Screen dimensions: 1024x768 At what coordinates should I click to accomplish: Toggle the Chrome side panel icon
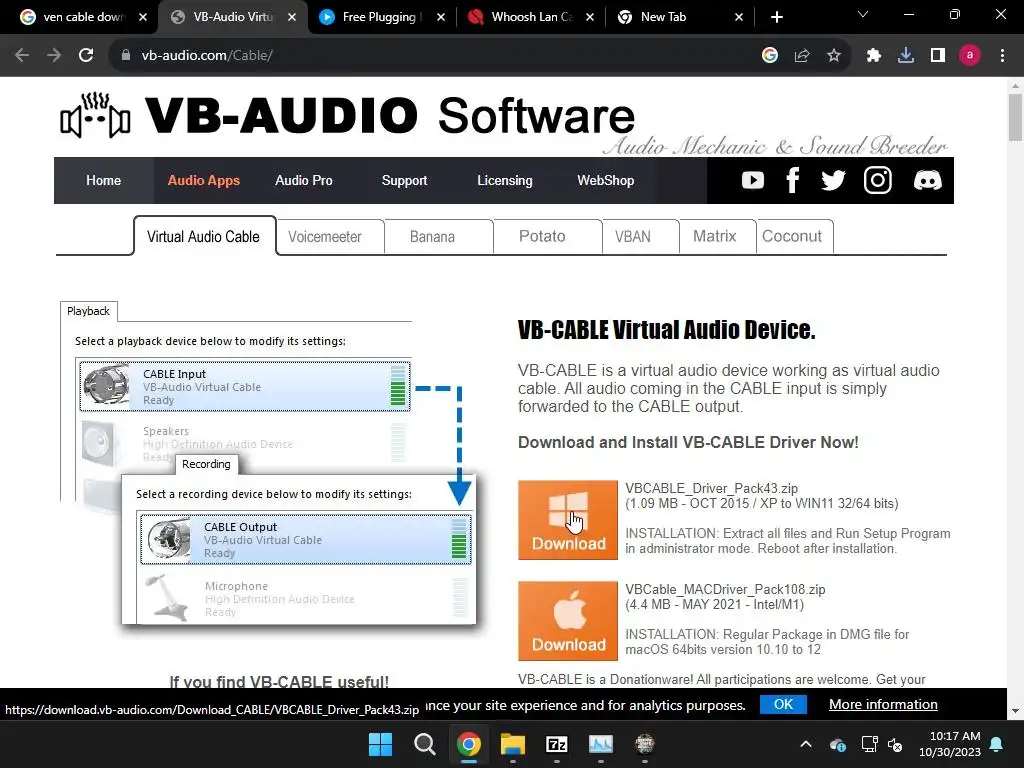[x=938, y=56]
